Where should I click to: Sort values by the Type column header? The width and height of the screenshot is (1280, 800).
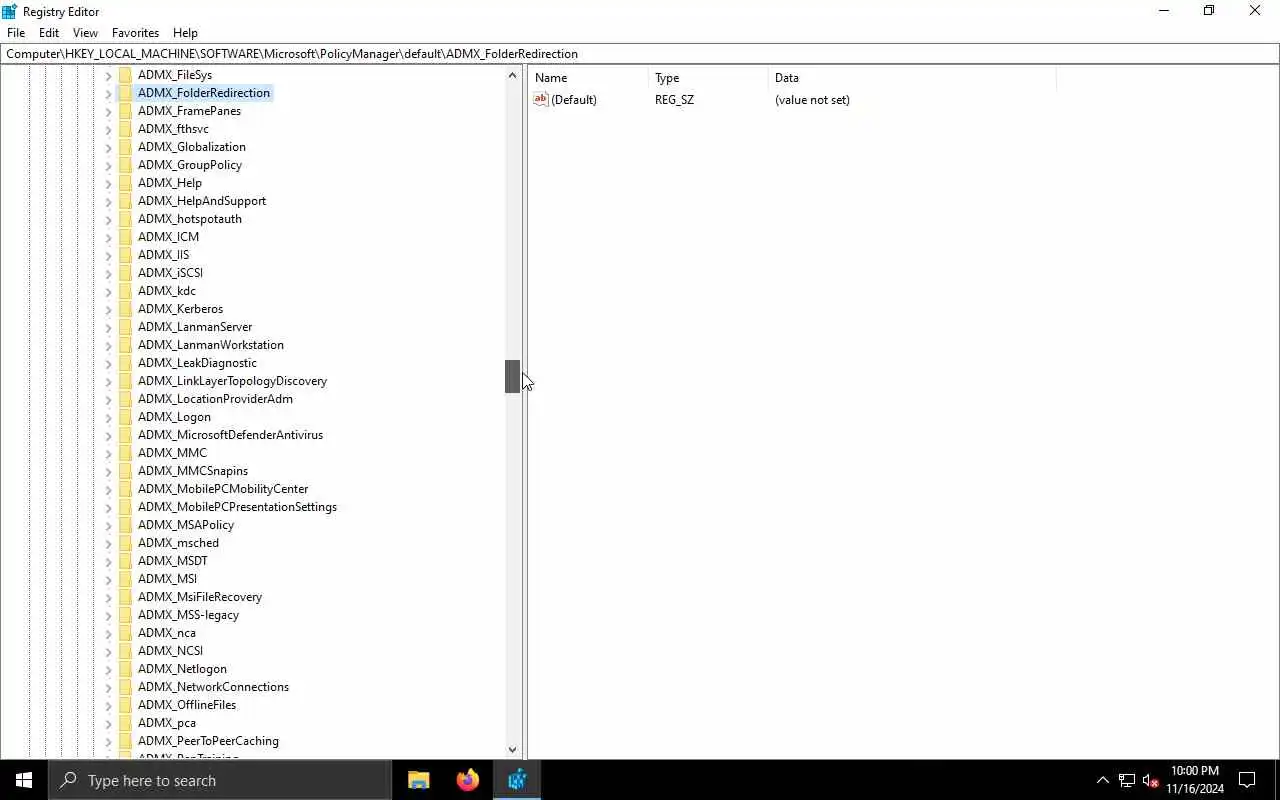point(709,78)
